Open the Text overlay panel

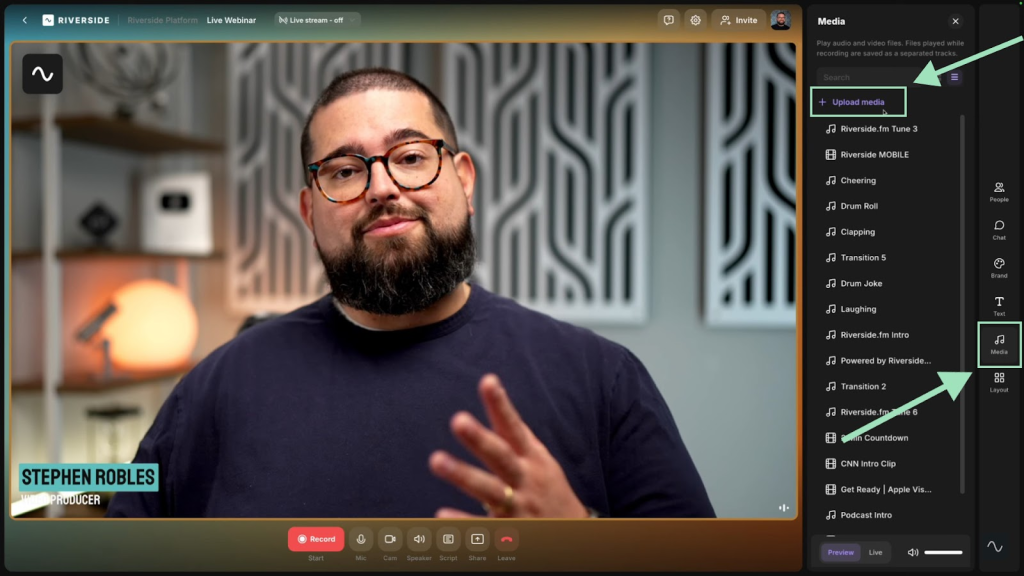click(999, 306)
